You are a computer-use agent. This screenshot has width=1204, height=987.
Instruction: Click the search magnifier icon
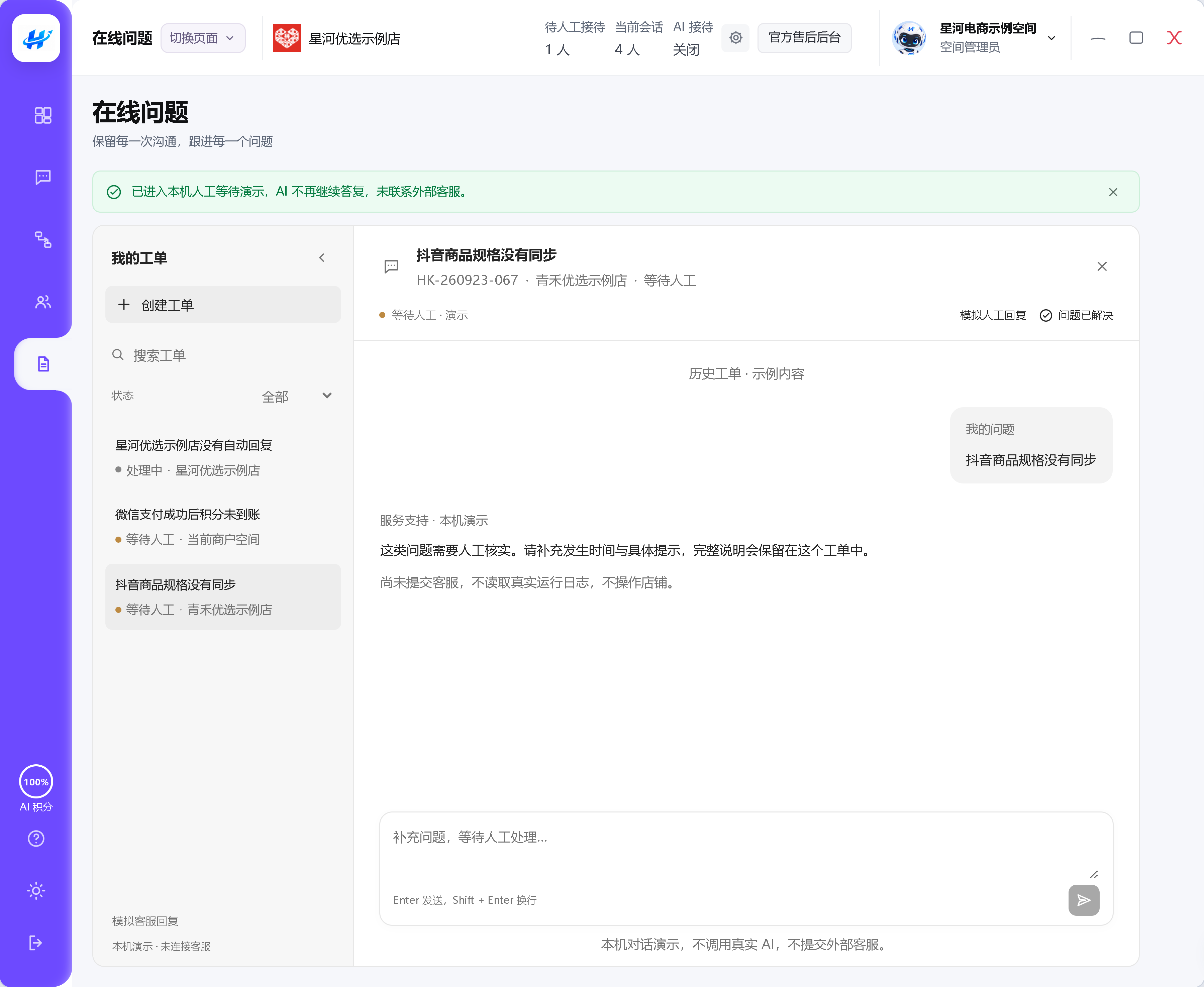118,355
